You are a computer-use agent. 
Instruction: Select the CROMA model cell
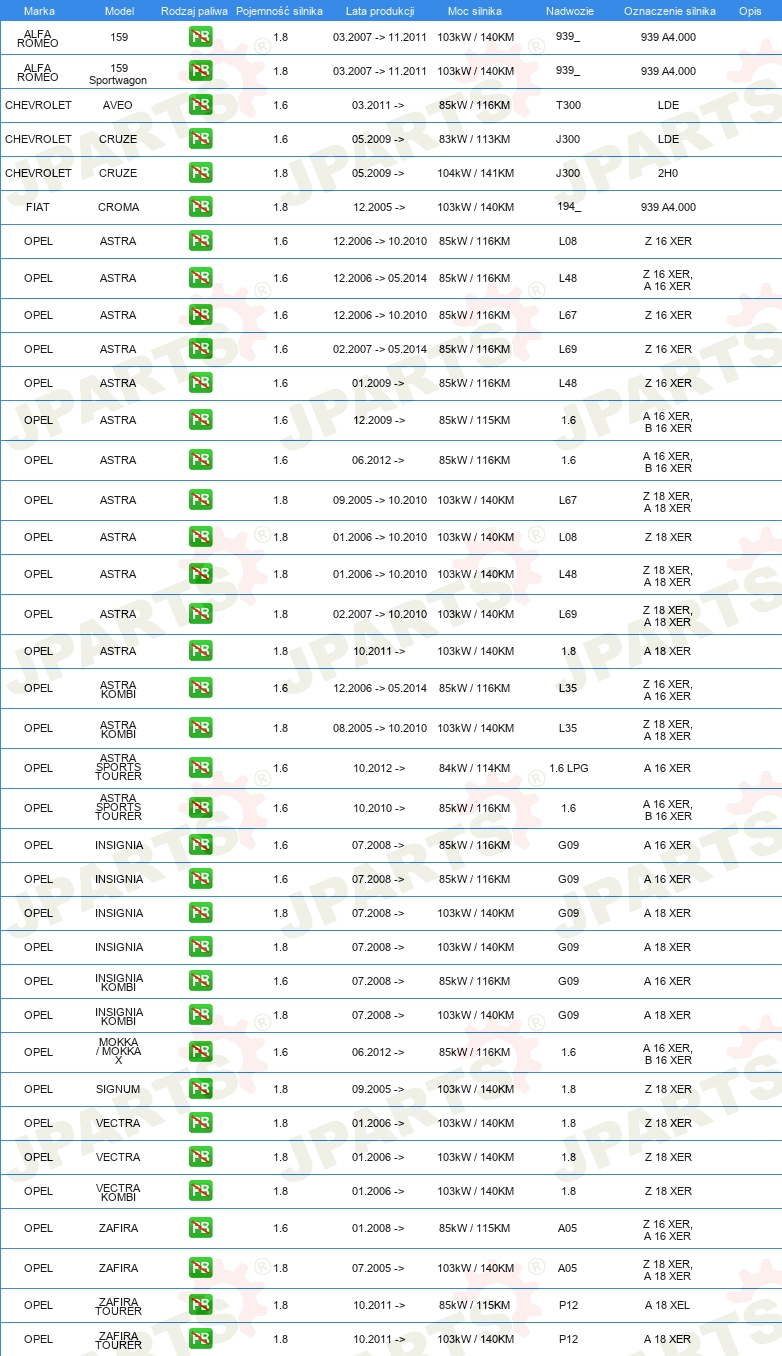pyautogui.click(x=118, y=207)
